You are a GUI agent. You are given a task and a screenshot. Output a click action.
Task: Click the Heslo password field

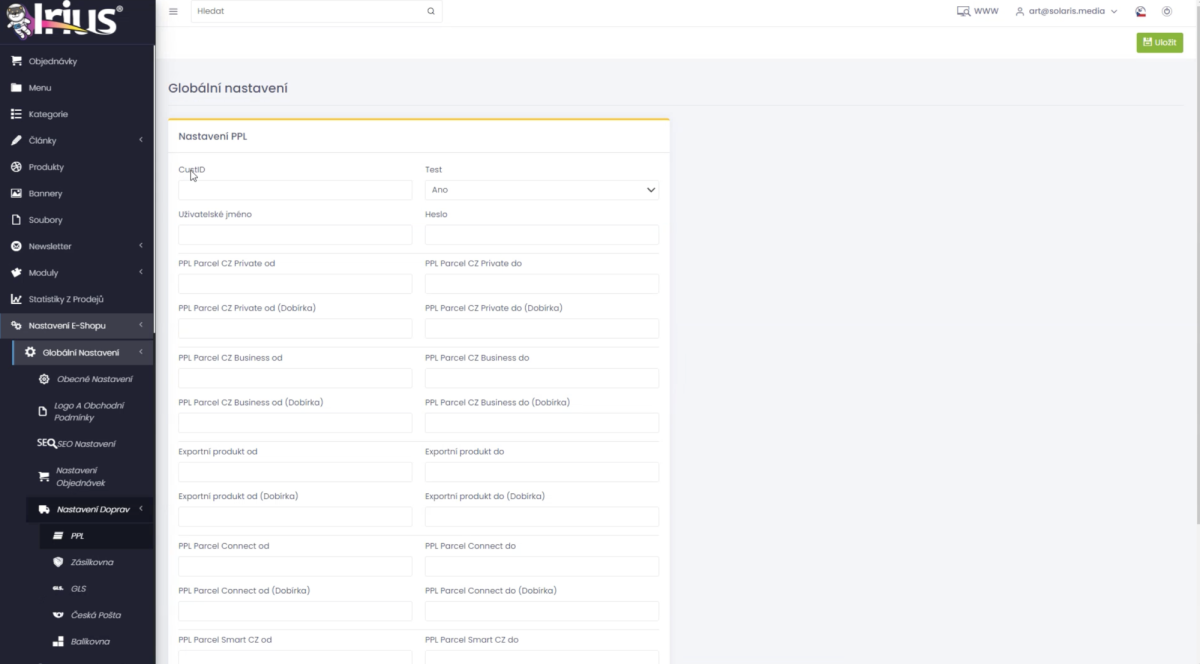click(542, 234)
